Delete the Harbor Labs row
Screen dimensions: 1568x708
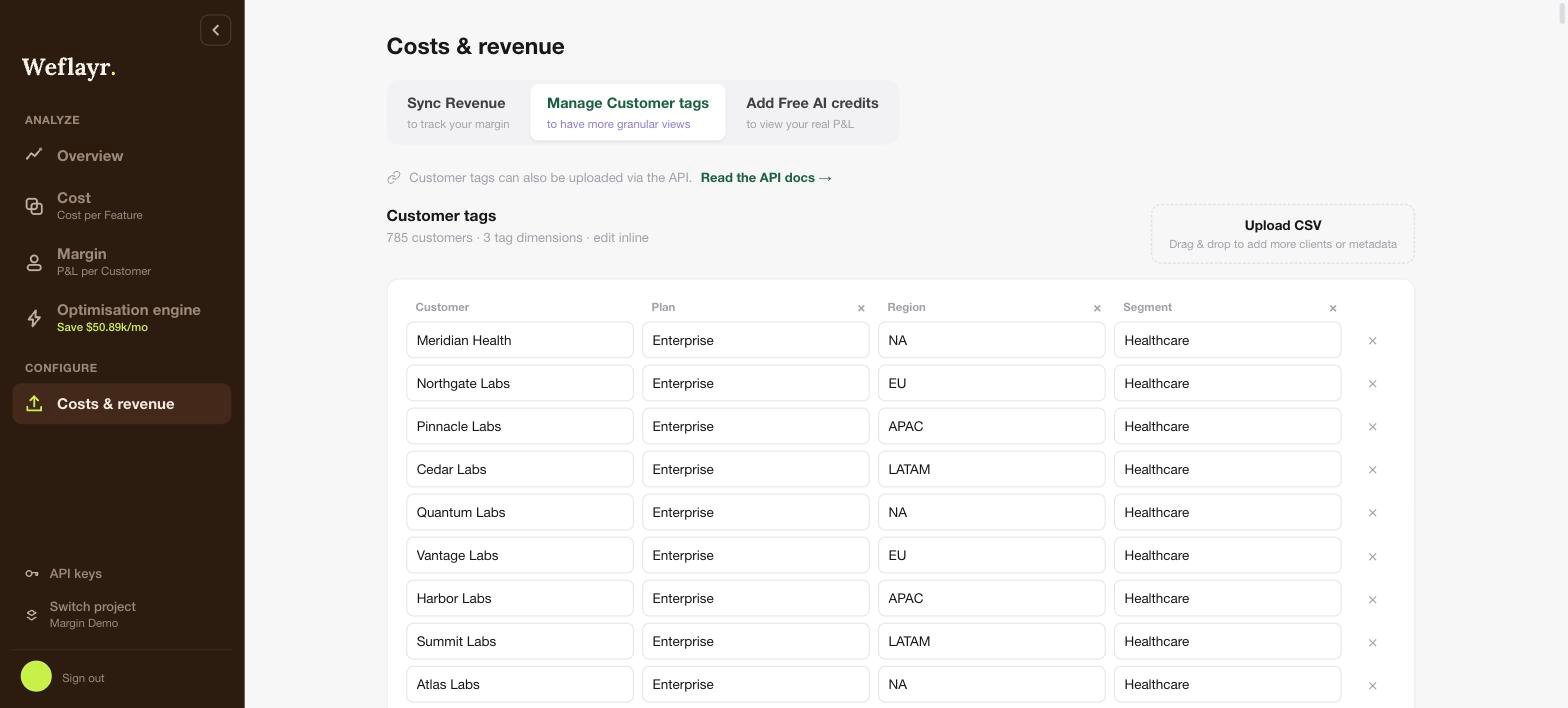(1372, 599)
